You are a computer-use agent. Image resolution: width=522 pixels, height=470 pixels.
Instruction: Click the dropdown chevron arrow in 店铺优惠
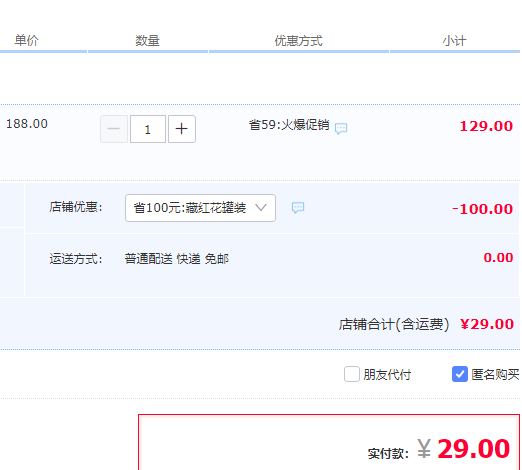click(261, 208)
